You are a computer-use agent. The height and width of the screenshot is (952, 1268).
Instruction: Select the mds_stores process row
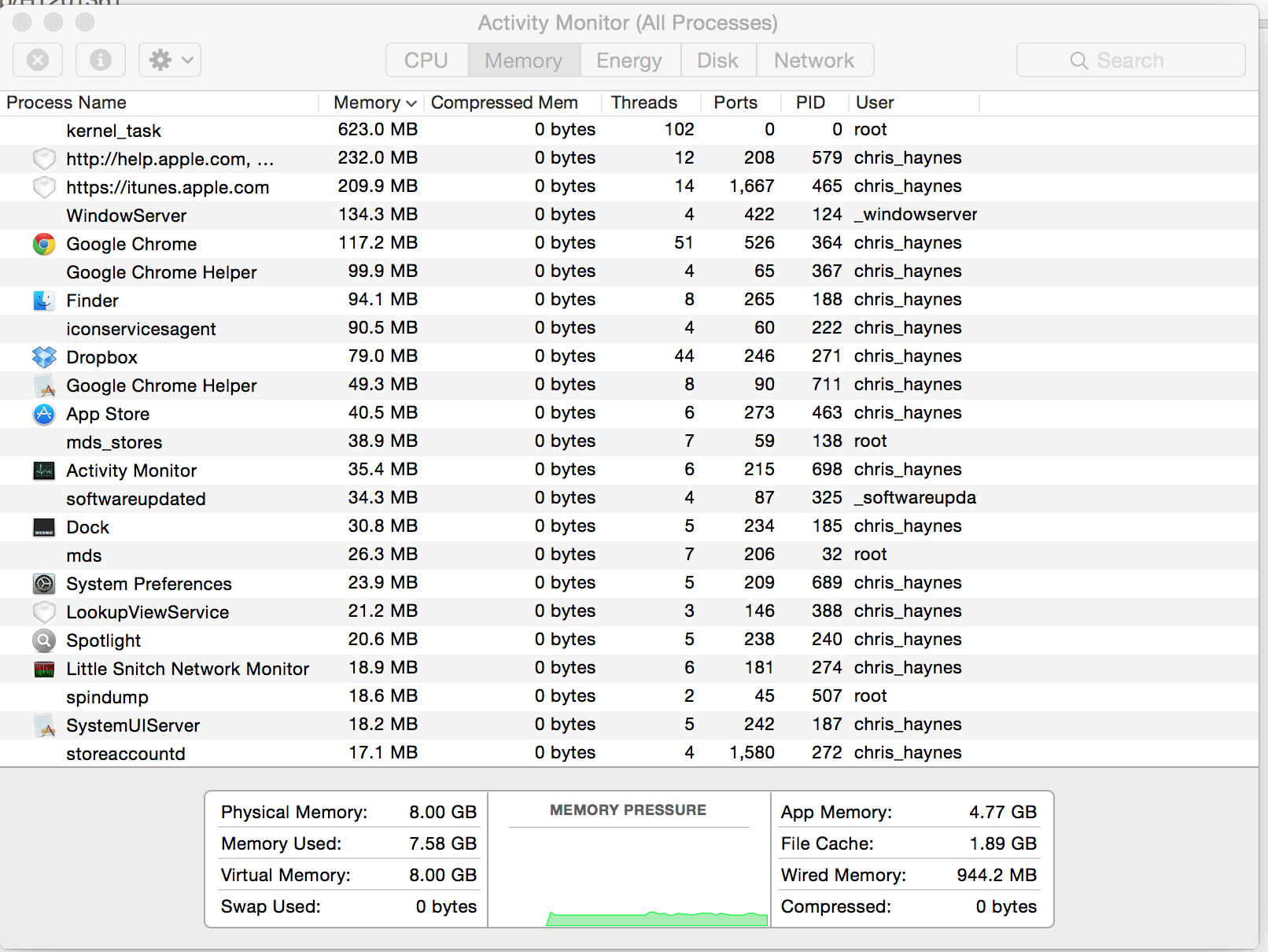tap(629, 441)
